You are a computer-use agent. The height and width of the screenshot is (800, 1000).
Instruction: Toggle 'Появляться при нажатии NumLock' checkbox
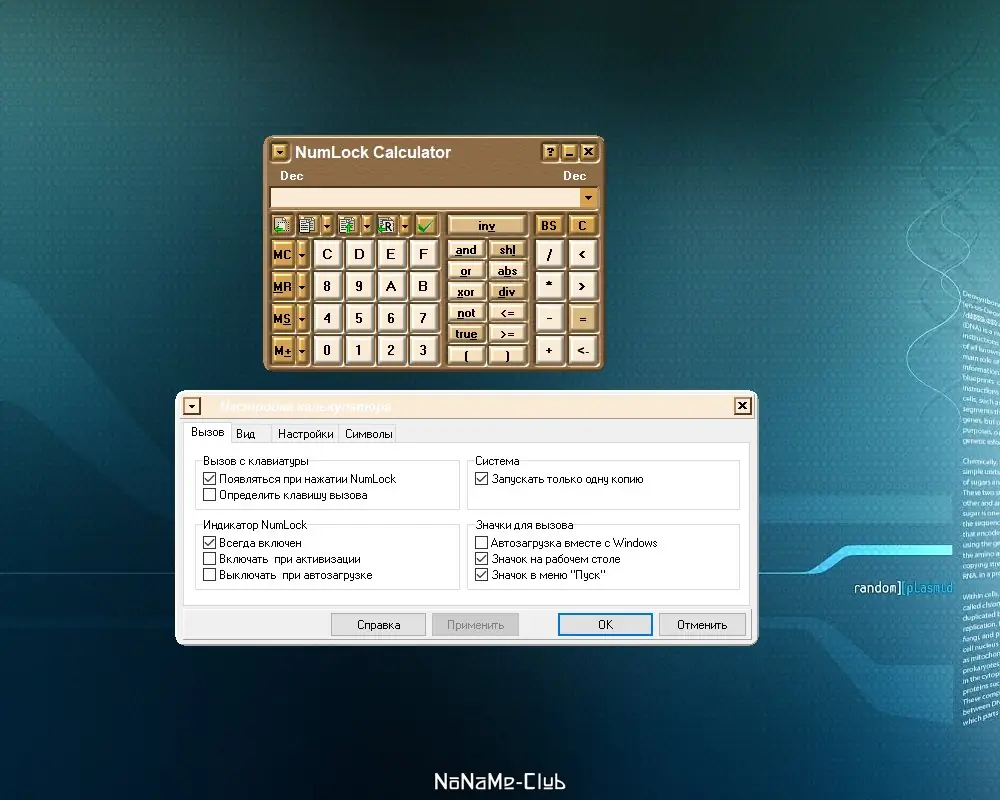point(209,478)
